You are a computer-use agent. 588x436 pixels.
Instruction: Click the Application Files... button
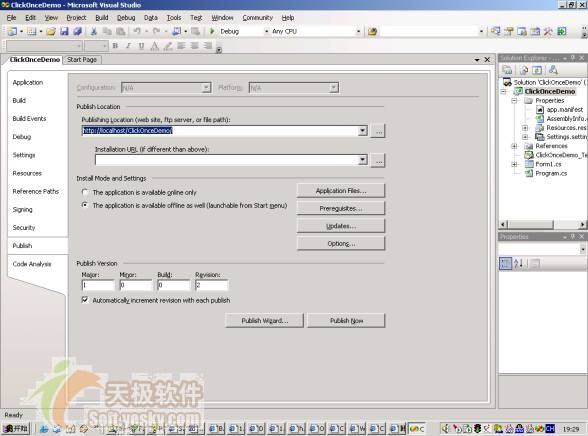click(x=341, y=190)
